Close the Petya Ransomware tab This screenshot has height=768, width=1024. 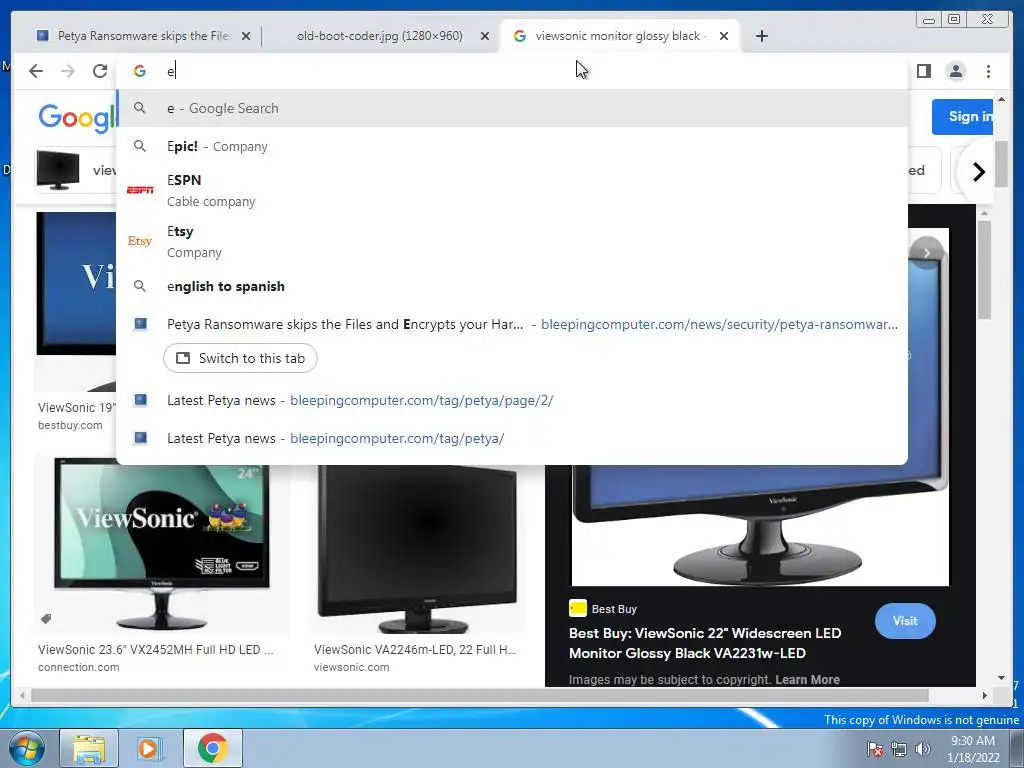[246, 37]
